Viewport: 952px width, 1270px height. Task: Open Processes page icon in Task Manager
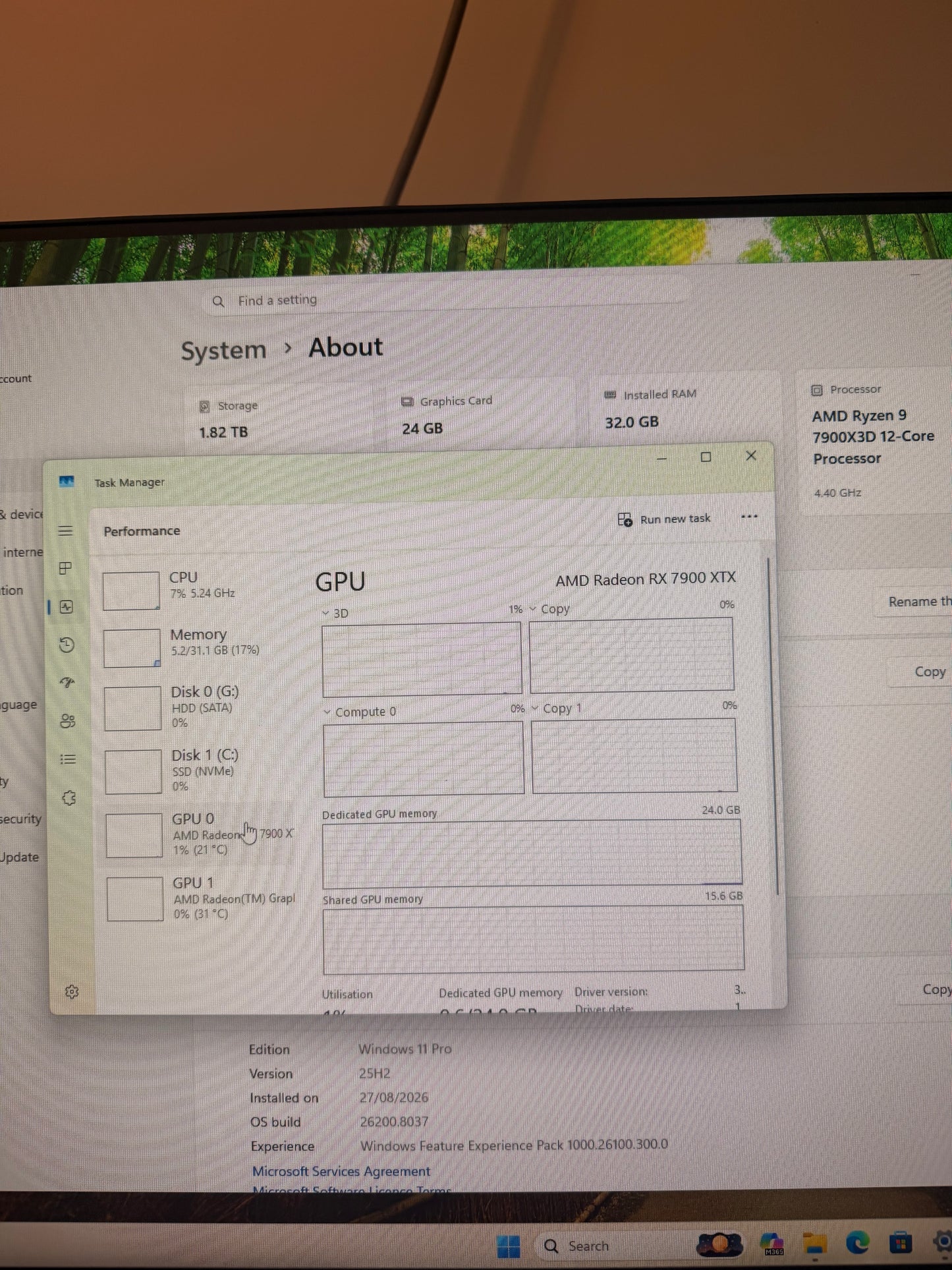point(65,568)
